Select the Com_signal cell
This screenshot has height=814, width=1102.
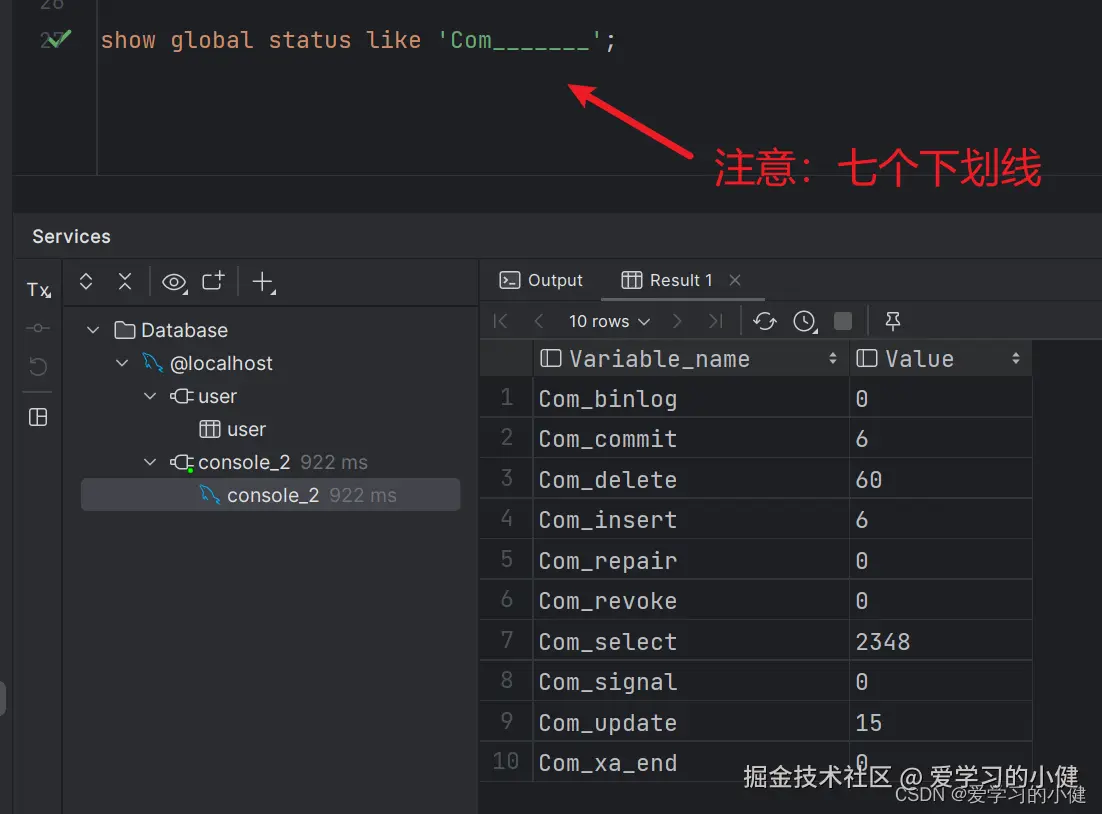coord(691,681)
